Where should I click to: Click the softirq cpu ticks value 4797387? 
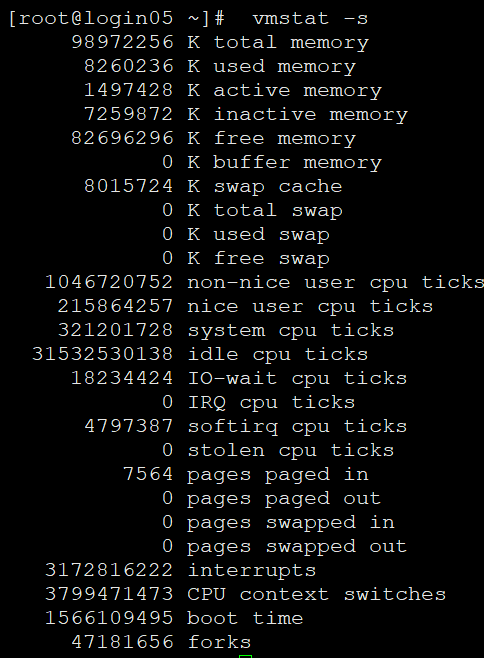click(128, 426)
